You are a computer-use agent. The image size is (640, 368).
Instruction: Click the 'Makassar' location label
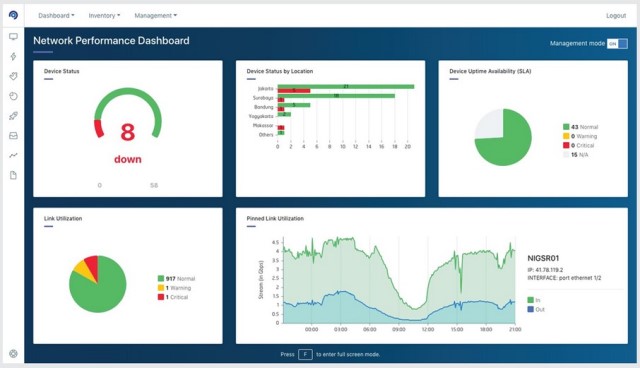click(263, 125)
